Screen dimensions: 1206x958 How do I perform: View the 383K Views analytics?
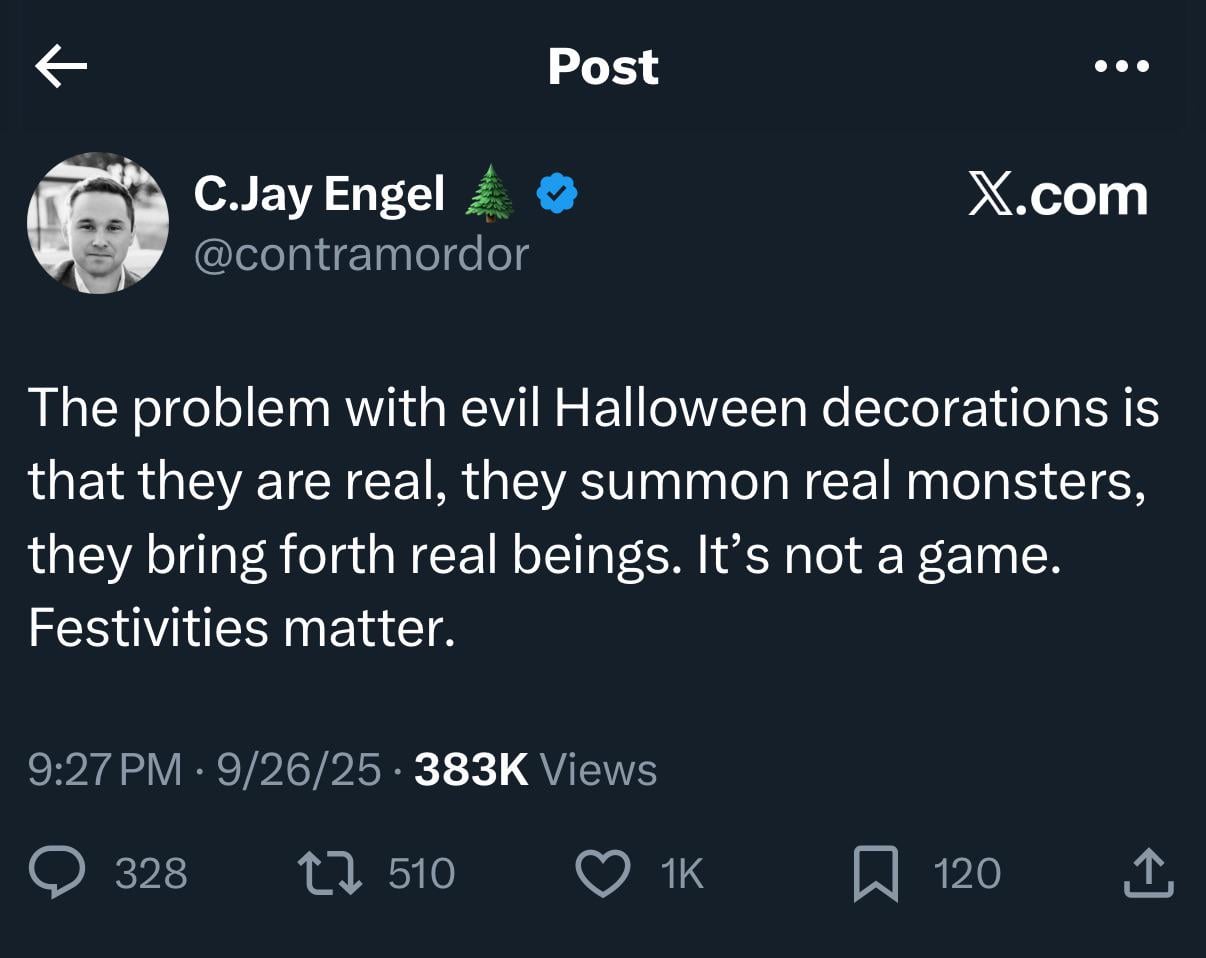tap(535, 770)
